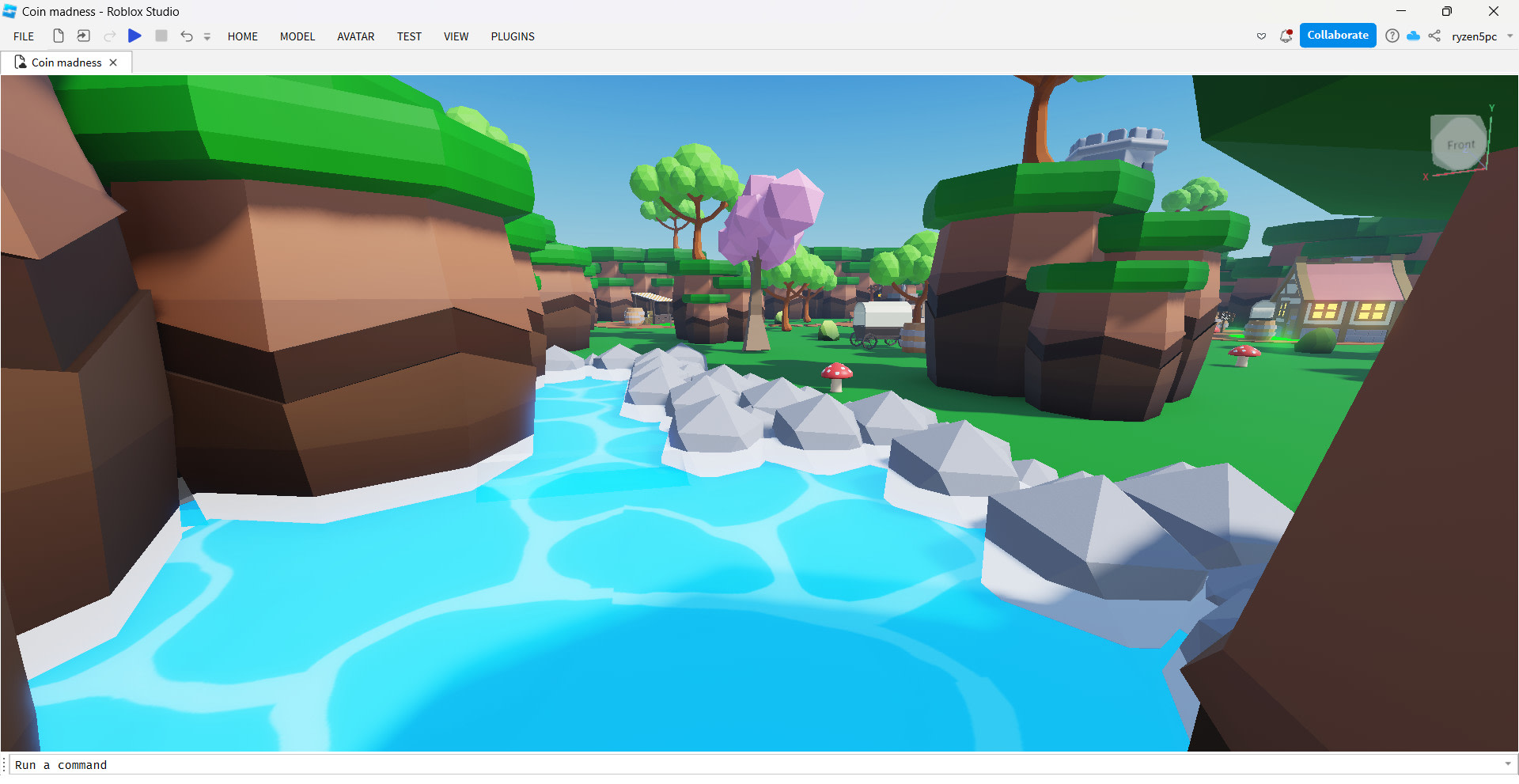The width and height of the screenshot is (1519, 784).
Task: Open the FILE menu
Action: pos(24,36)
